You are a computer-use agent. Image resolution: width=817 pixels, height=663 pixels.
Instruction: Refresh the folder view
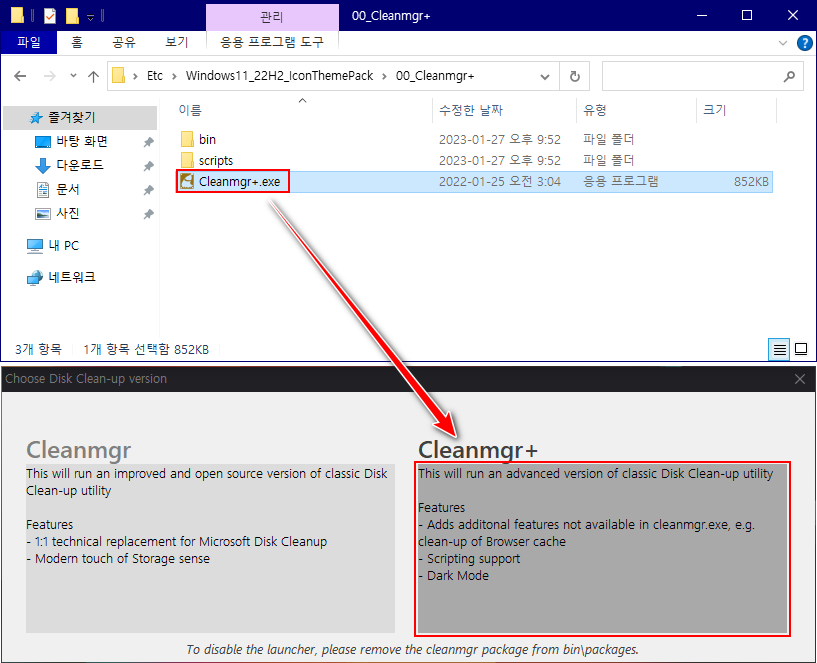[x=575, y=77]
